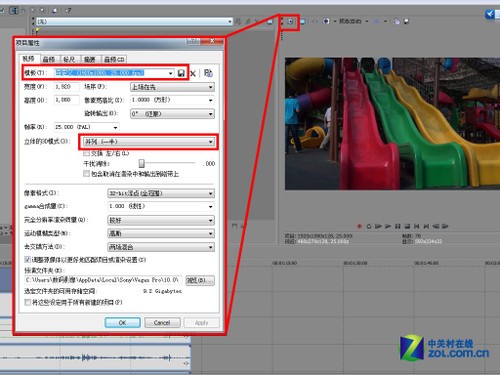Switch to the Audio CD tab

click(x=114, y=59)
